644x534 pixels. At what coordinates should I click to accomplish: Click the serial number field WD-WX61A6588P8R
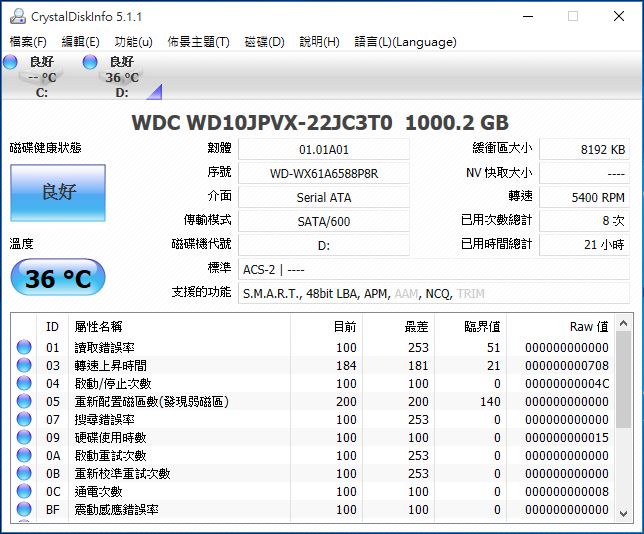pos(324,173)
